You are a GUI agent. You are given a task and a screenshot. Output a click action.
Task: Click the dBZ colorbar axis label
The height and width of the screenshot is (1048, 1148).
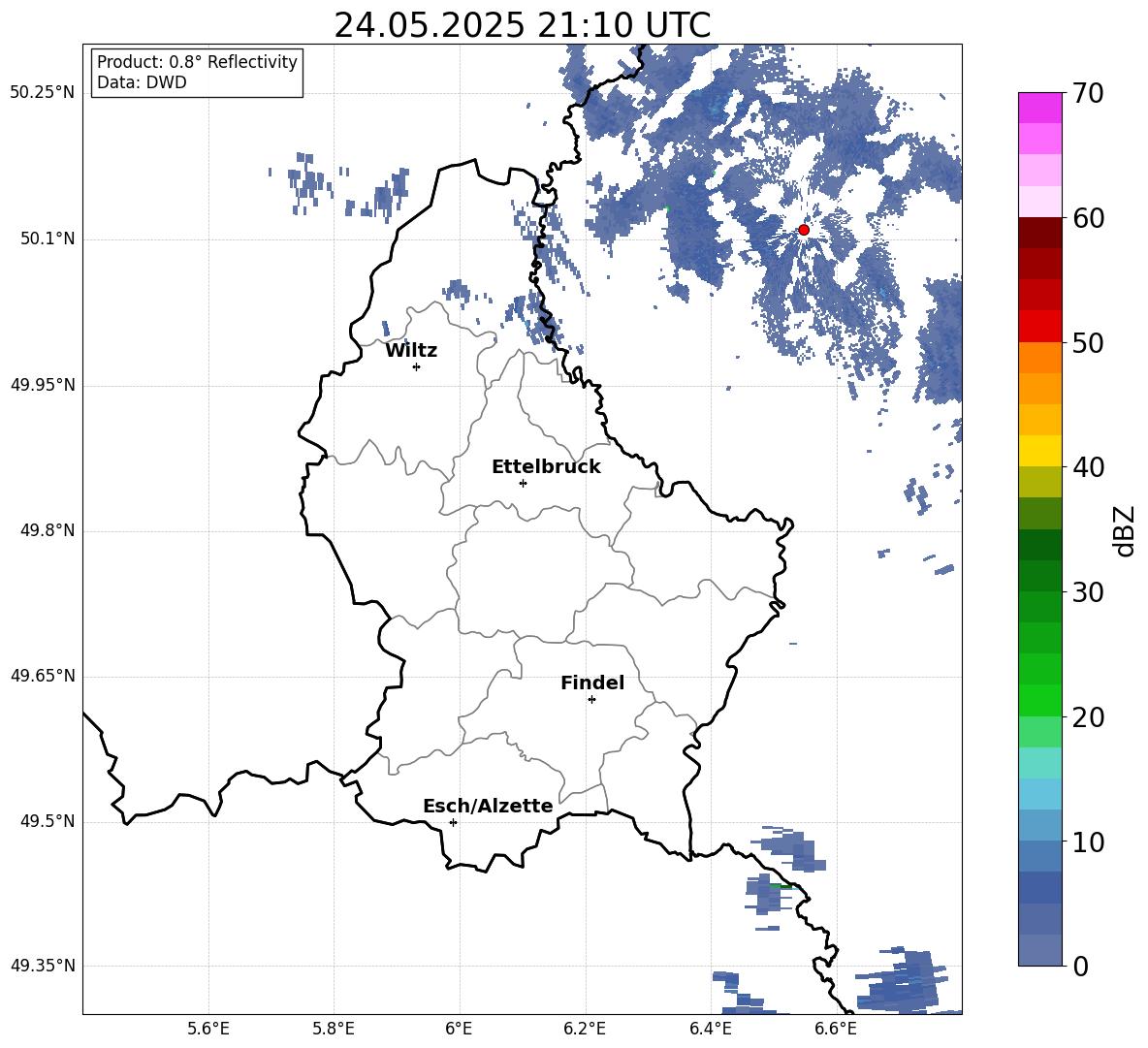[1124, 530]
